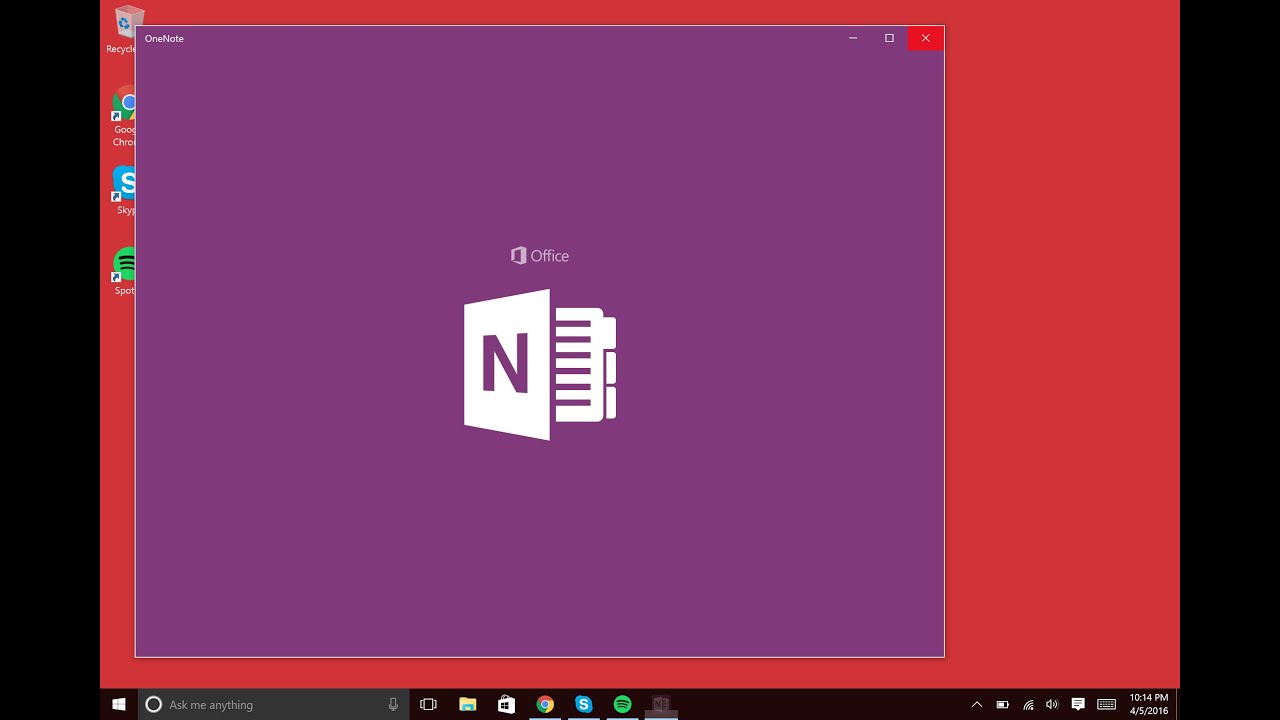Open the touch keyboard icon
The width and height of the screenshot is (1280, 720).
pos(1106,704)
